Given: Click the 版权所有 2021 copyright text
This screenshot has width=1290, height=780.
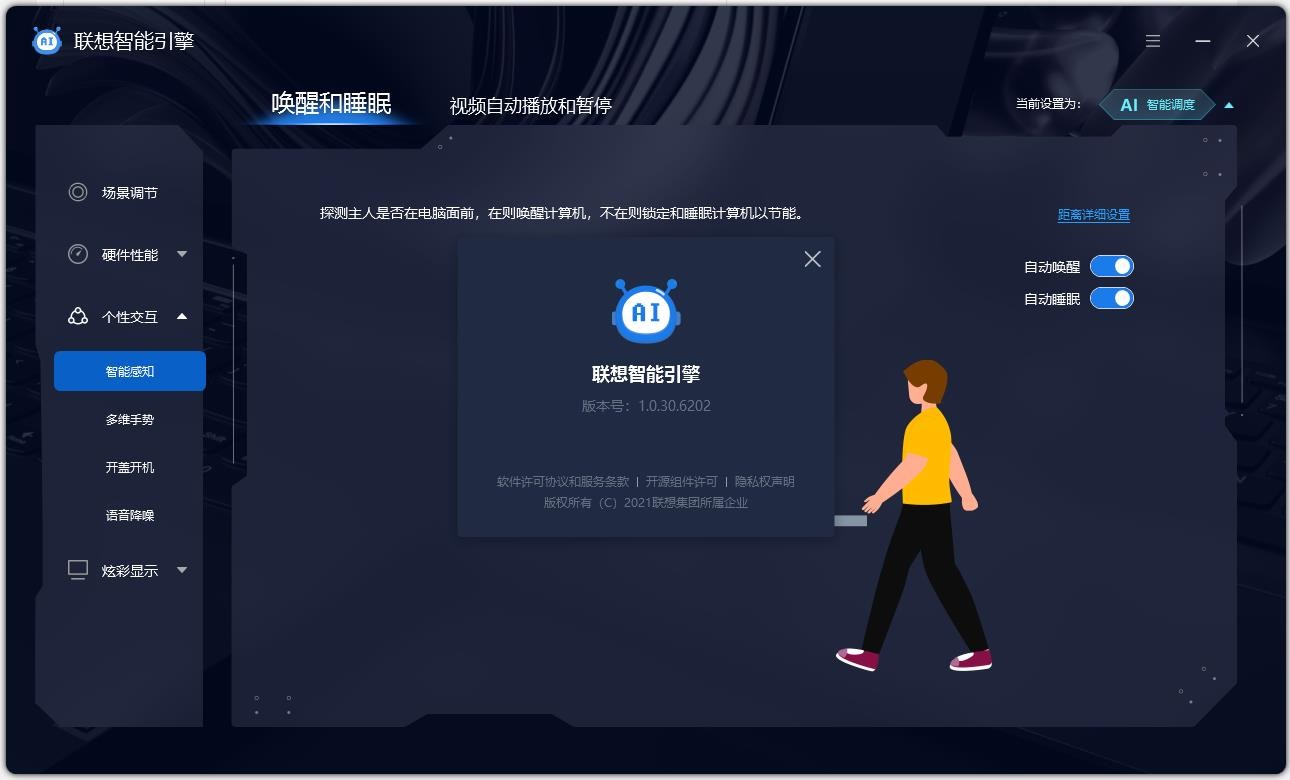Looking at the screenshot, I should (646, 502).
